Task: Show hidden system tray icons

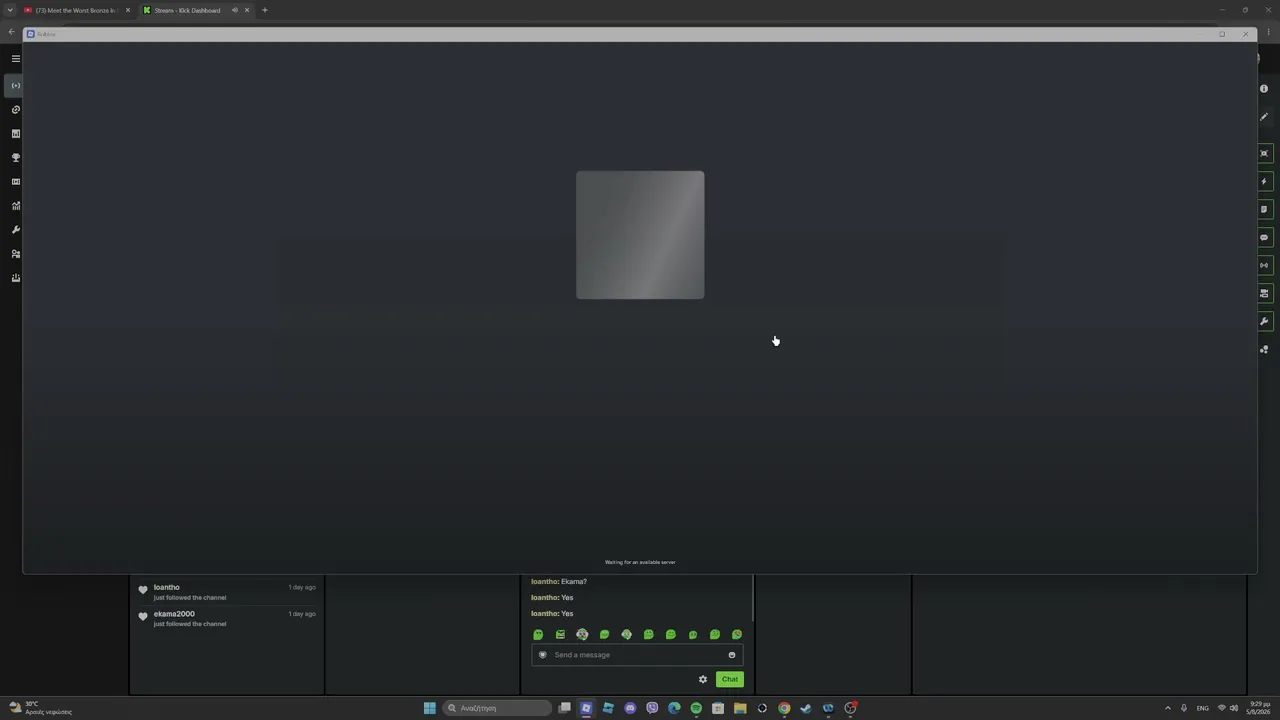Action: (x=1167, y=708)
